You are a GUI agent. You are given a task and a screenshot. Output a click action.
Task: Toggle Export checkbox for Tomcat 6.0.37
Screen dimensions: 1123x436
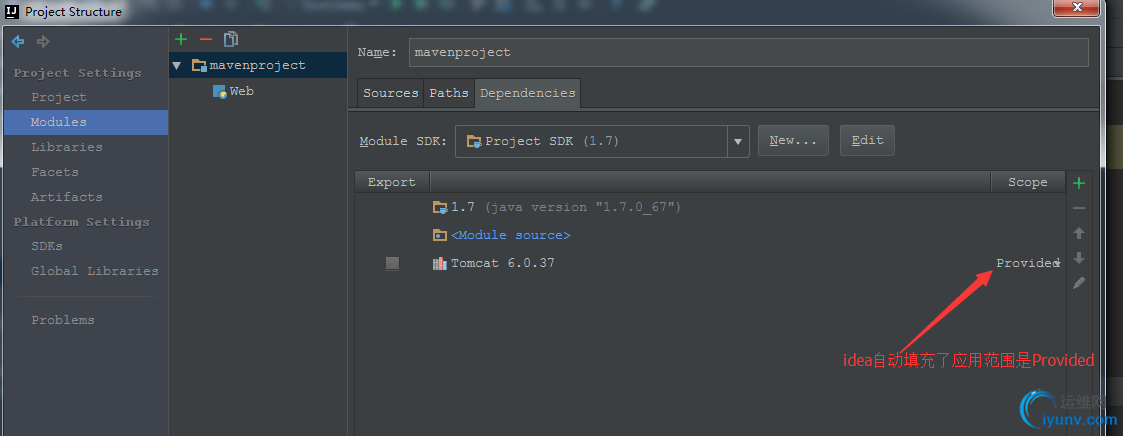tap(392, 263)
